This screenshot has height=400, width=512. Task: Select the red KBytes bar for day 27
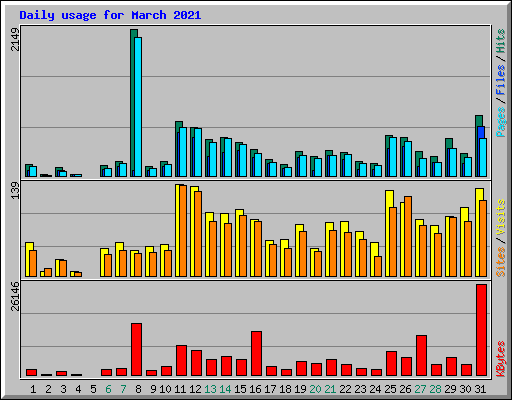click(421, 355)
